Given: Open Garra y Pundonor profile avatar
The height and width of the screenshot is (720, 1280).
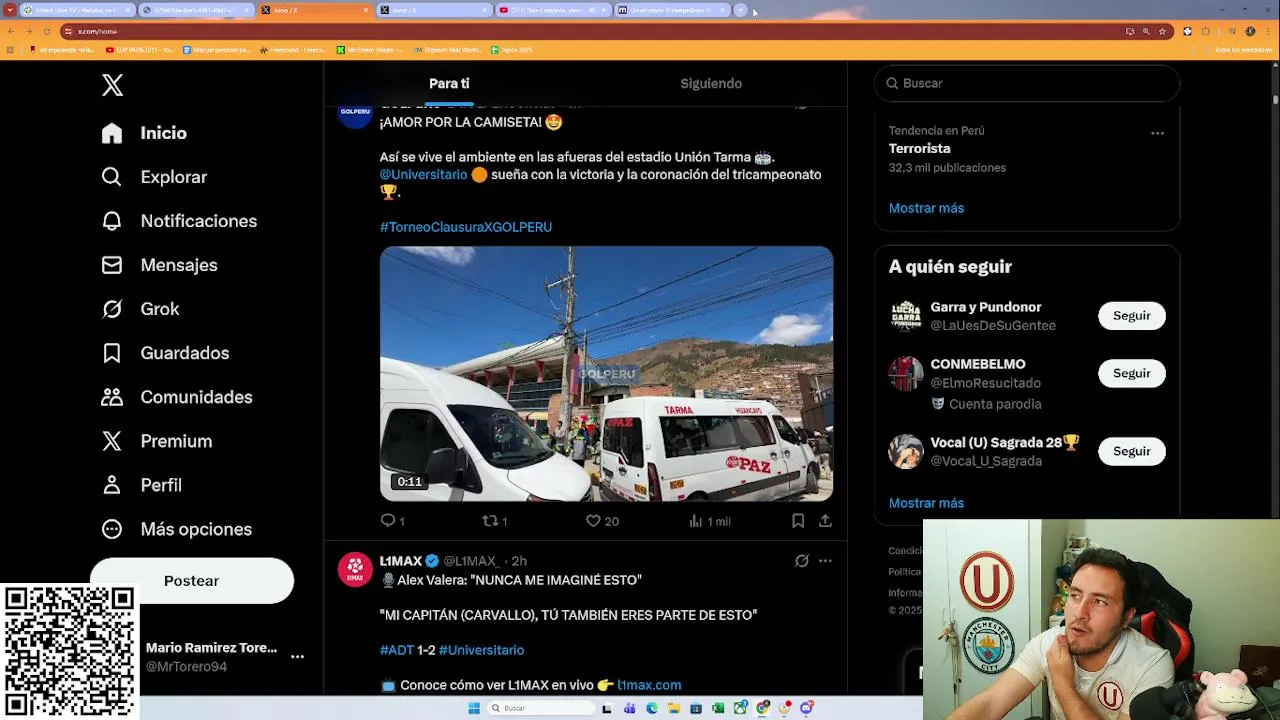Looking at the screenshot, I should tap(906, 316).
